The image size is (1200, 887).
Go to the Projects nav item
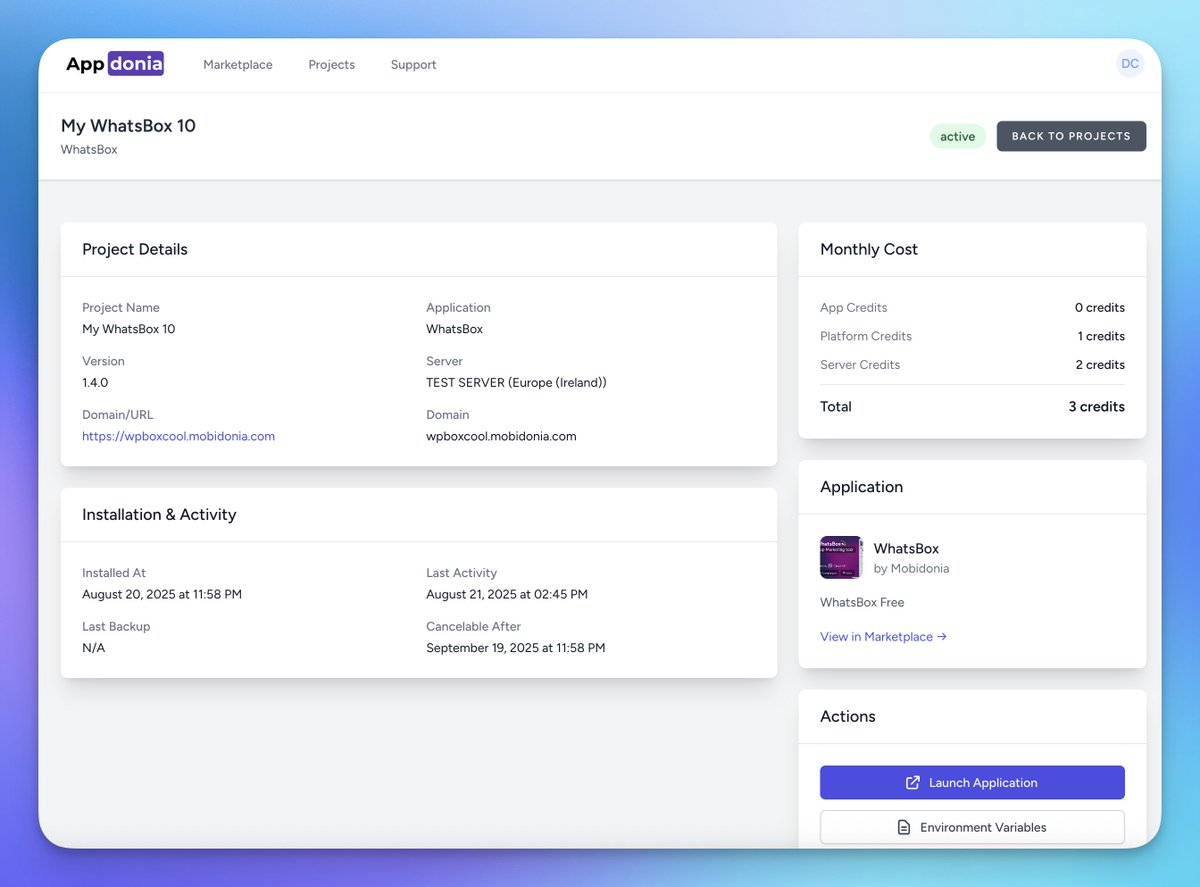point(332,65)
